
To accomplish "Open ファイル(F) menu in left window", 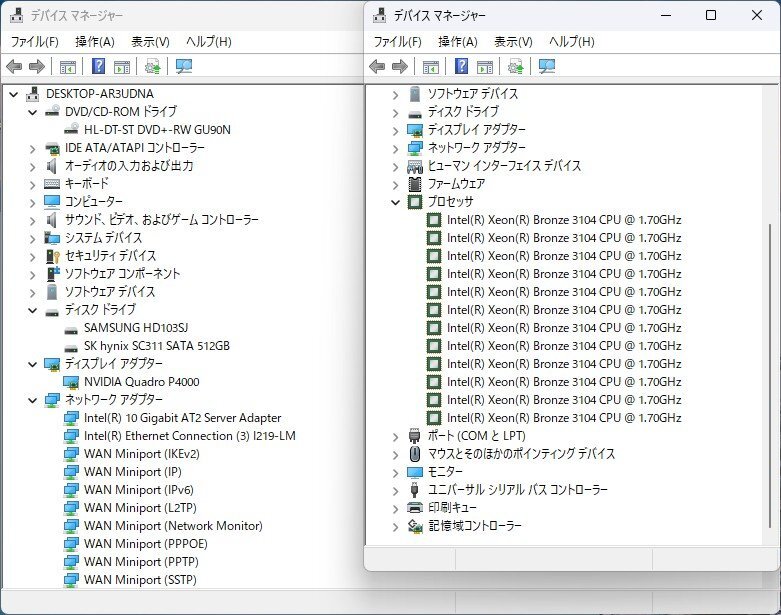I will click(x=34, y=42).
